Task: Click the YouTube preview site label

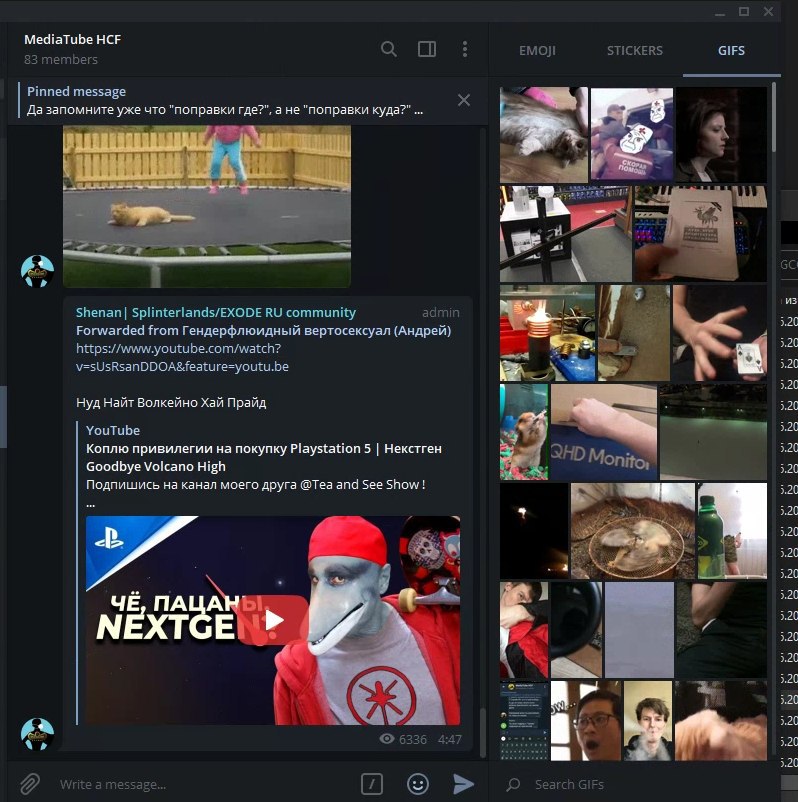Action: coord(113,430)
